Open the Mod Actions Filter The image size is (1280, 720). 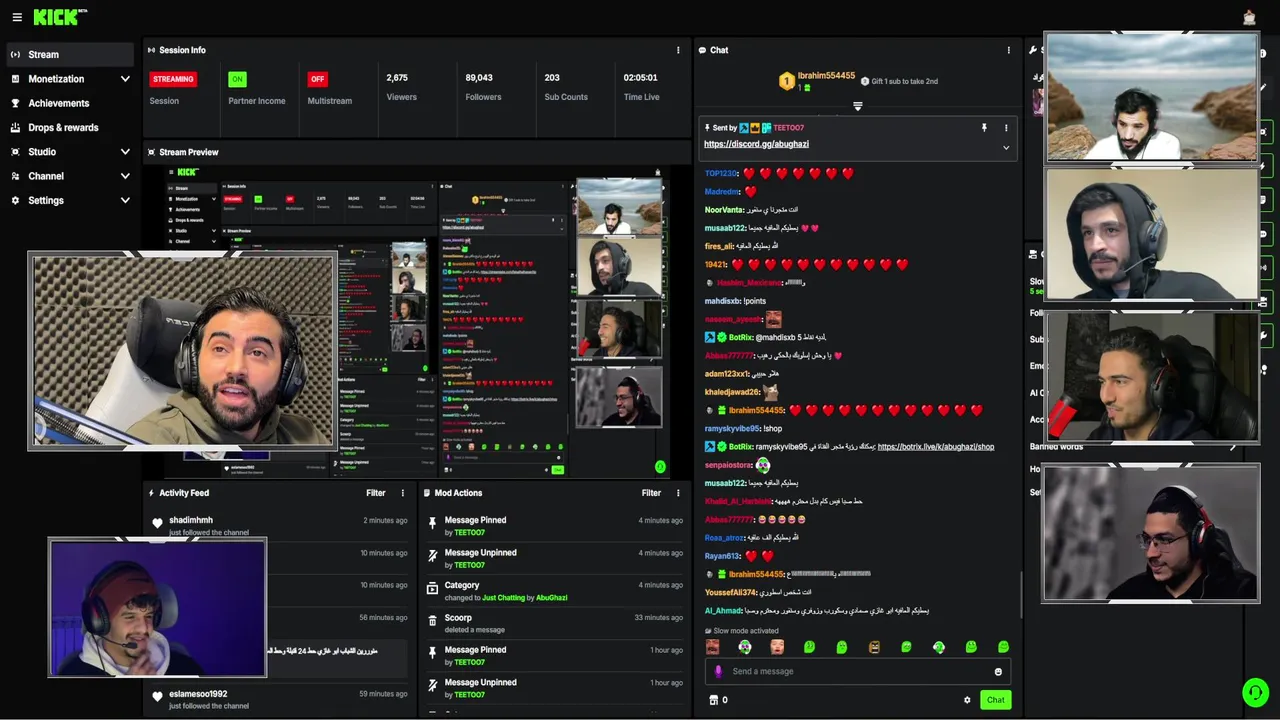[651, 493]
